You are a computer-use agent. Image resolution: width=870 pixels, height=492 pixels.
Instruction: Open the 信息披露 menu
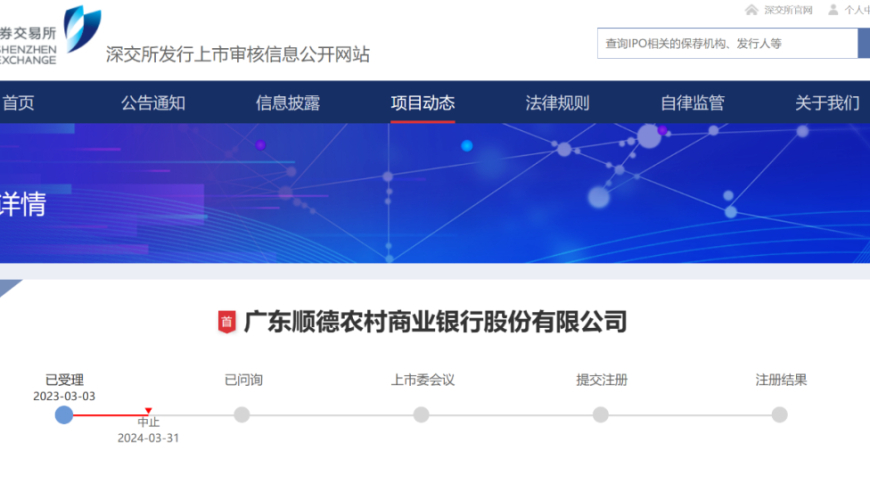[288, 103]
